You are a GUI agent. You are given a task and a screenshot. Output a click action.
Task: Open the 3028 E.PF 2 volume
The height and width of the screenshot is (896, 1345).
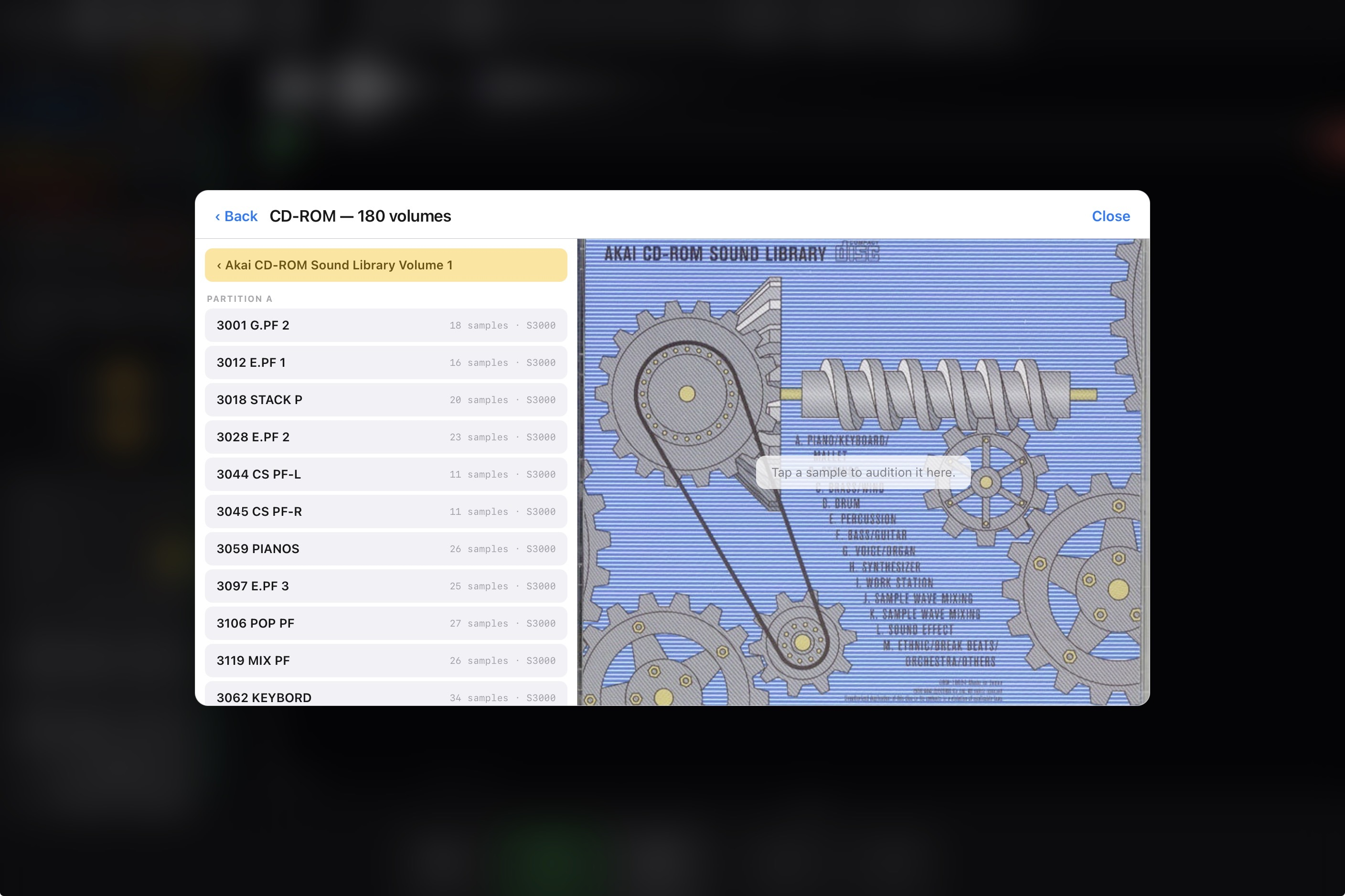tap(385, 437)
